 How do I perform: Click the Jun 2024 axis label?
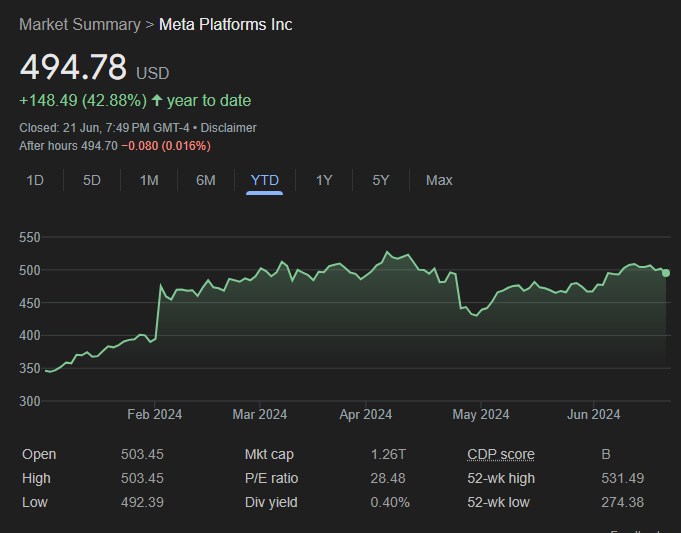coord(594,414)
